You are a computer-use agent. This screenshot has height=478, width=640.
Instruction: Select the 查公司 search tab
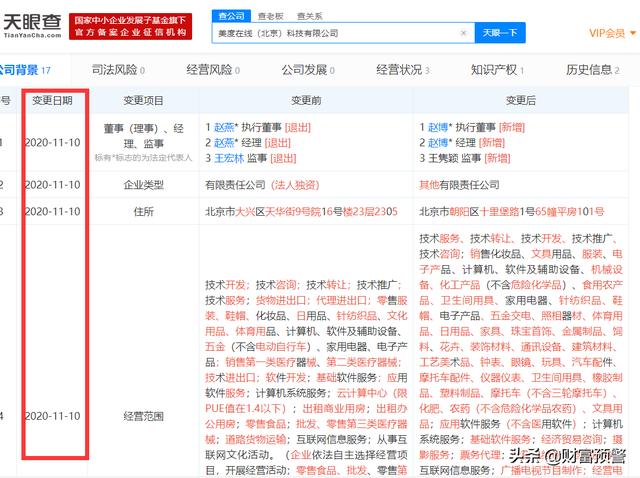click(231, 16)
